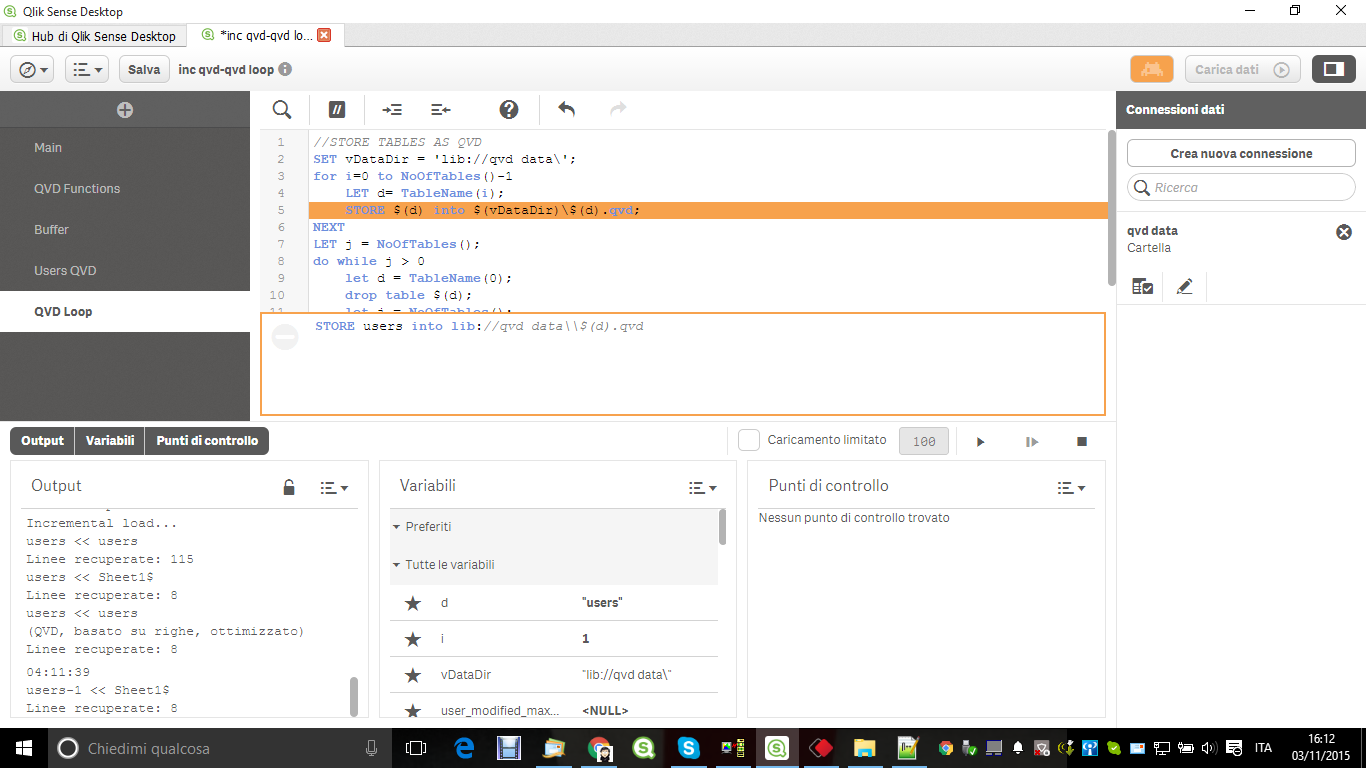Screen dimensions: 1366x768
Task: Favorite the variable d star
Action: [x=412, y=603]
